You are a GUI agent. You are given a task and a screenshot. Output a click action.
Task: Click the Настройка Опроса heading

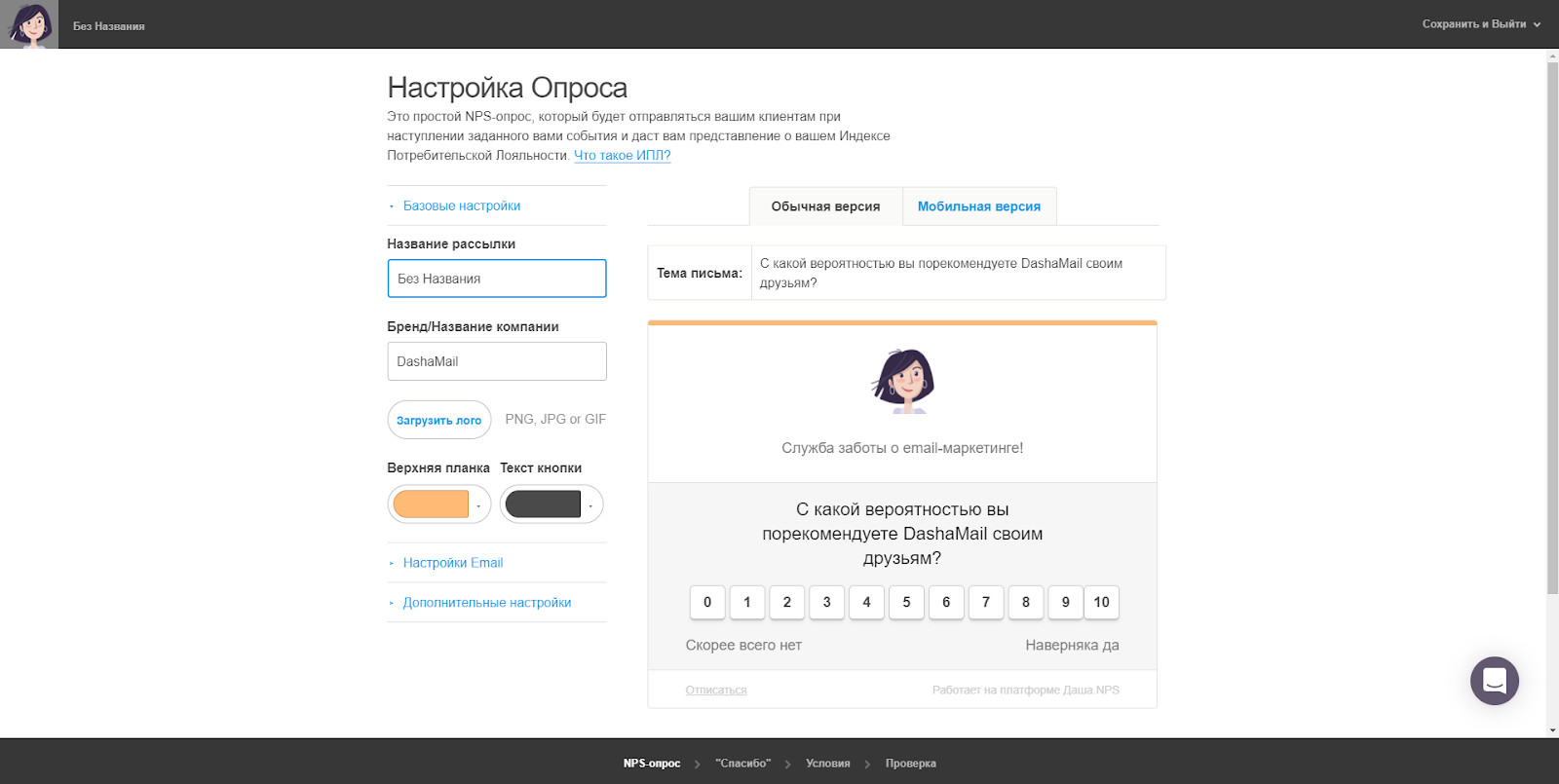point(508,88)
